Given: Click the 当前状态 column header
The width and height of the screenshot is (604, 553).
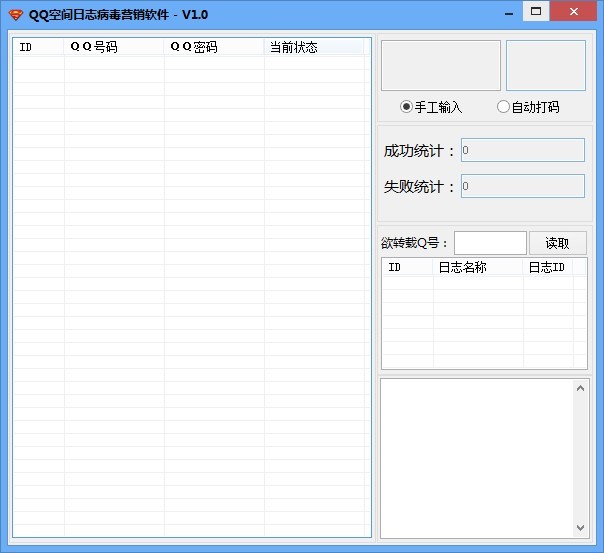Looking at the screenshot, I should (314, 47).
